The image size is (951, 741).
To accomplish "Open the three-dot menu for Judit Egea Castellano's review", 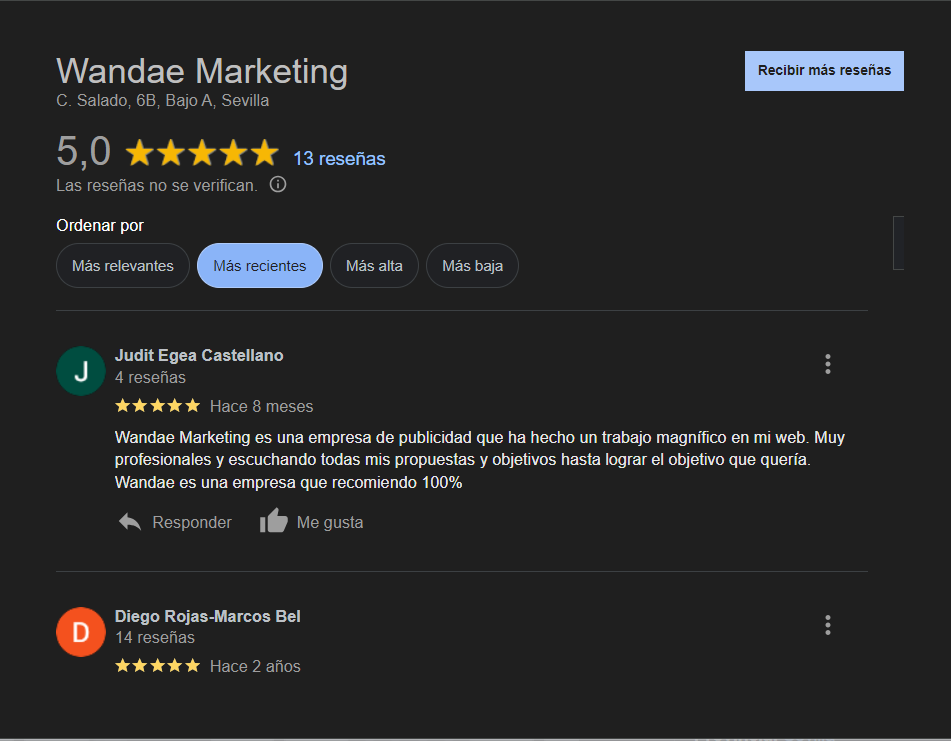I will [x=827, y=364].
